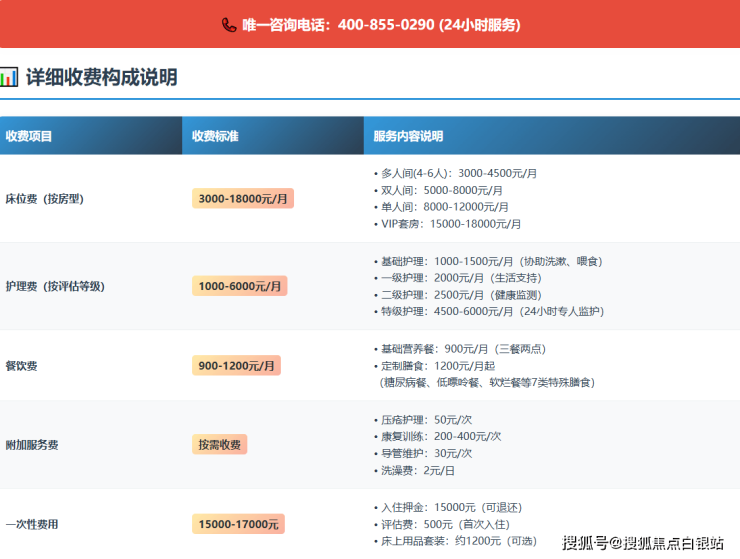The image size is (740, 559).
Task: Click the 15000-17000元 price badge
Action: (x=238, y=524)
